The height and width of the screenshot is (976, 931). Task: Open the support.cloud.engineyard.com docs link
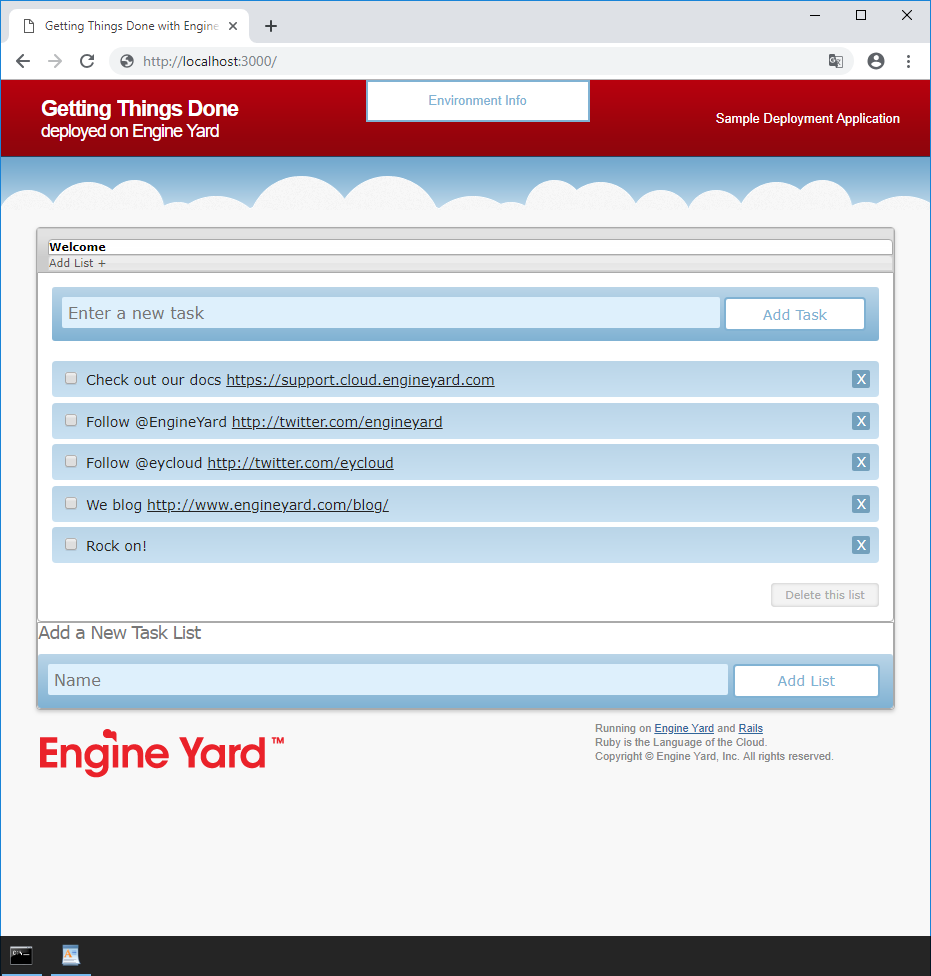click(360, 380)
